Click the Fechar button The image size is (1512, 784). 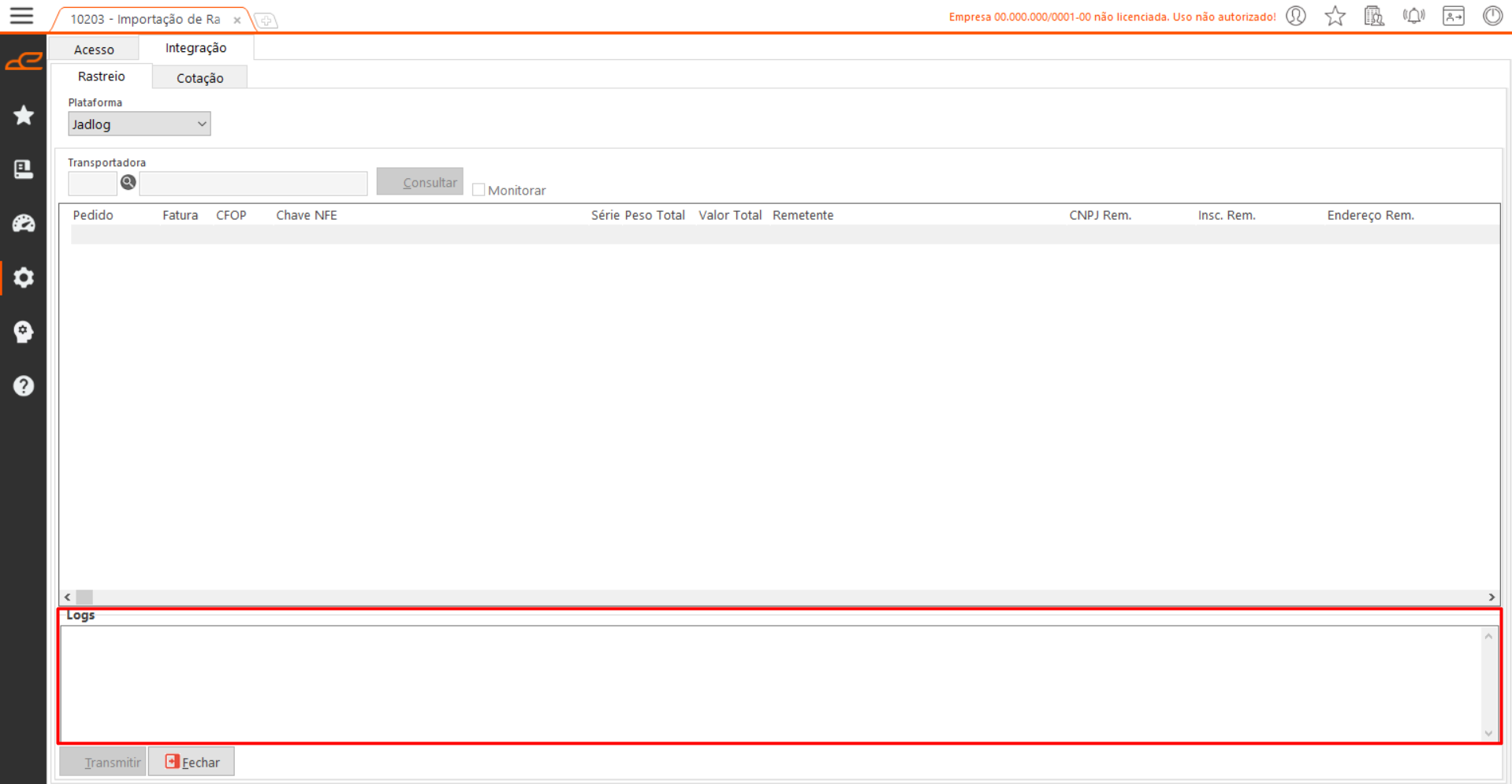(192, 762)
